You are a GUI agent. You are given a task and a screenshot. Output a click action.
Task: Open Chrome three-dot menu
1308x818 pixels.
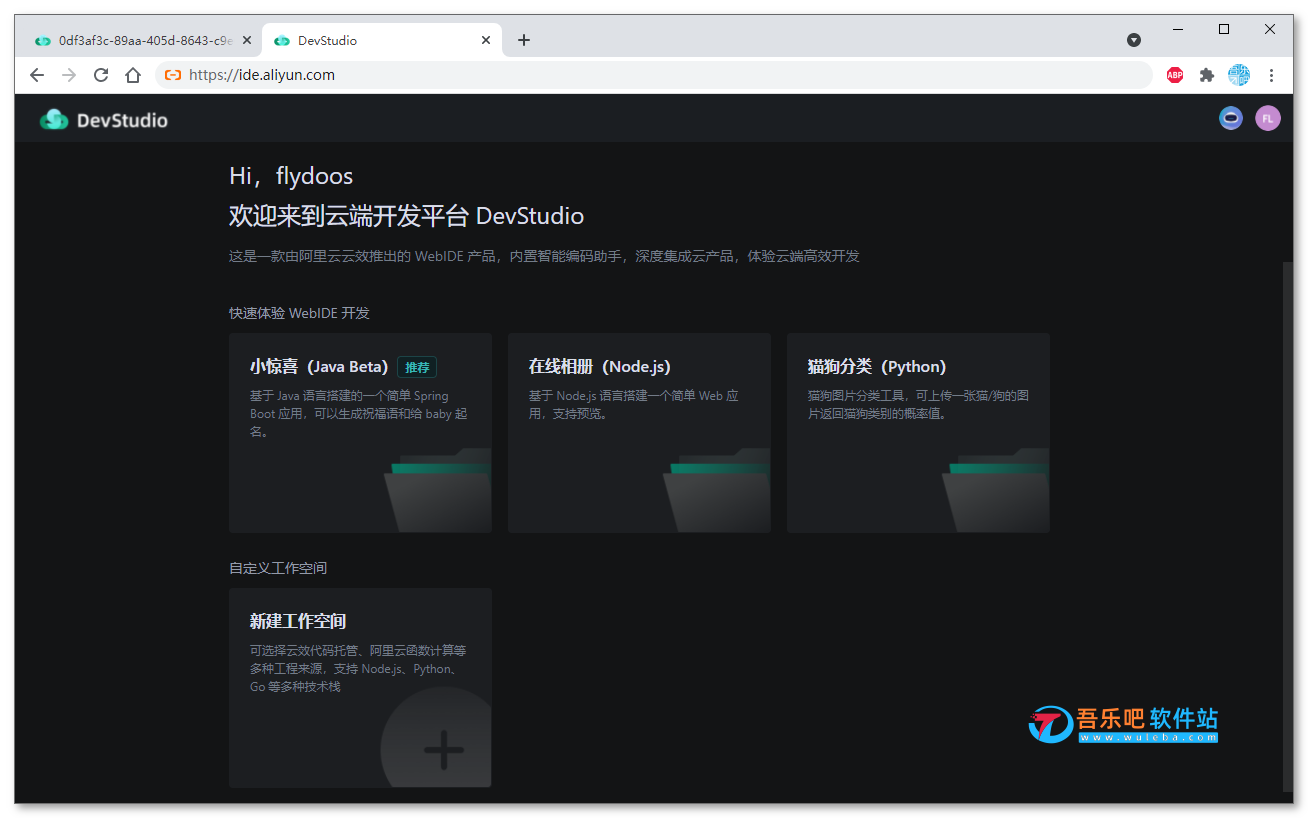click(1271, 75)
